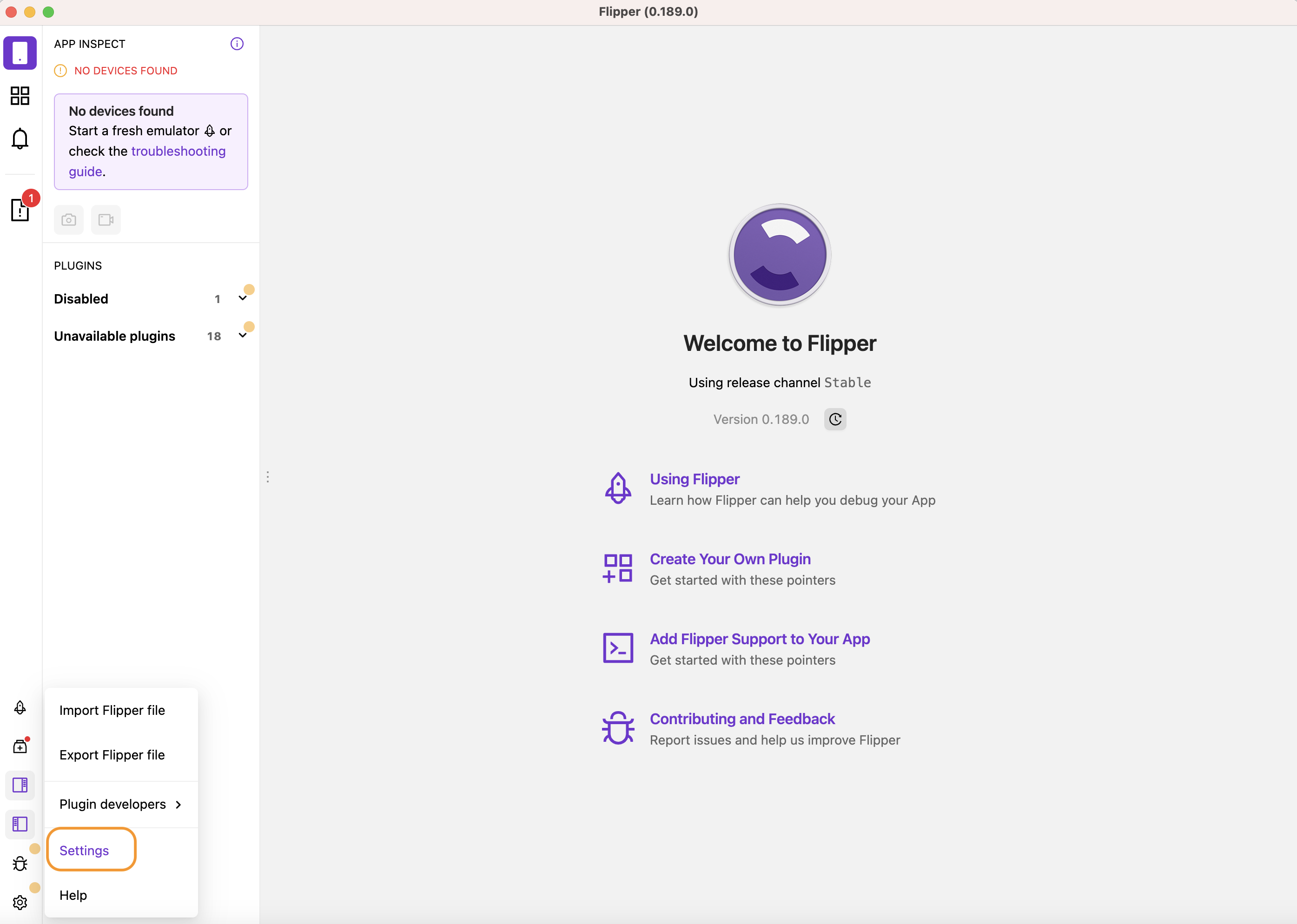Expand the Disabled plugins section
This screenshot has height=924, width=1297.
pyautogui.click(x=243, y=299)
